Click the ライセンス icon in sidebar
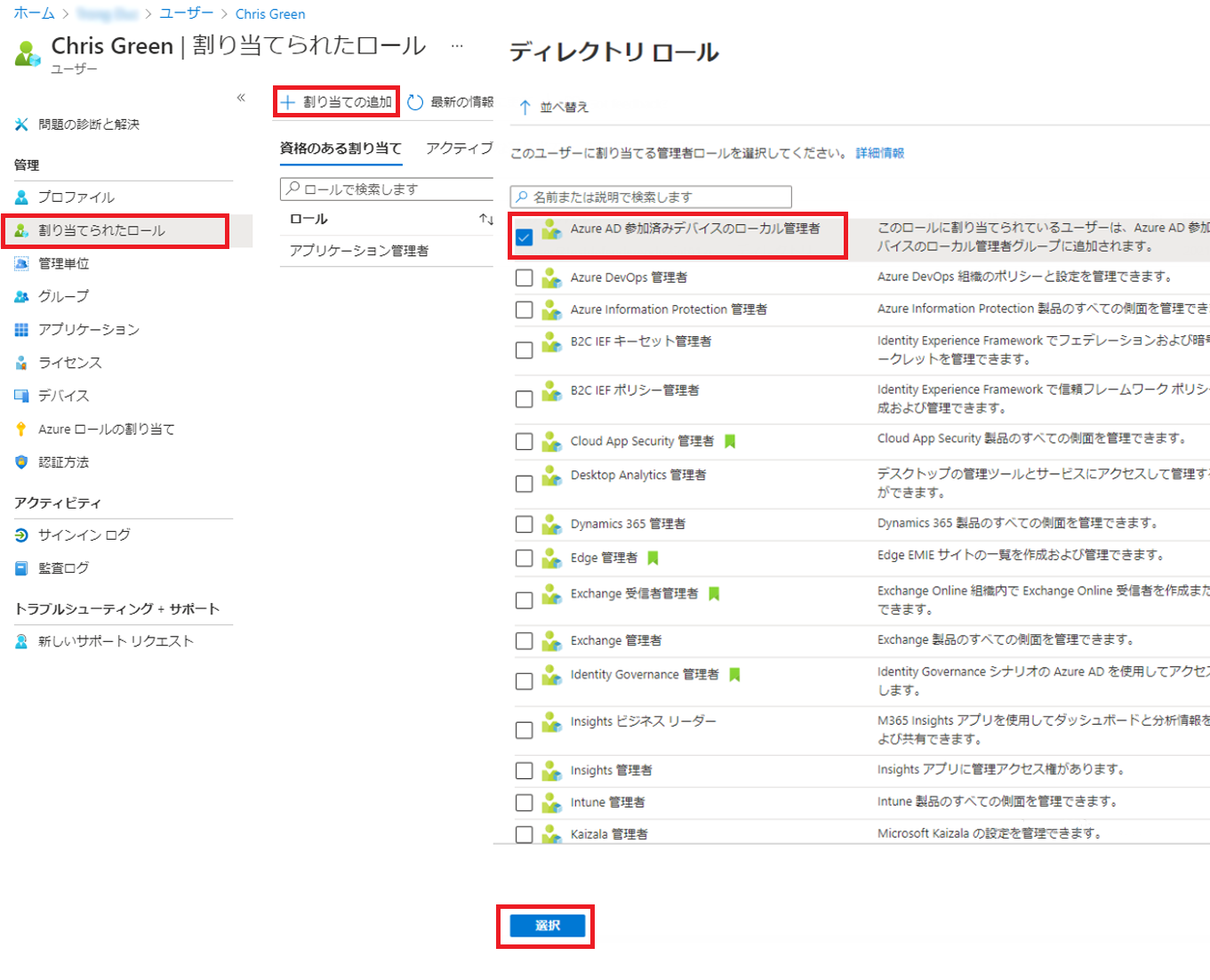Screen dimensions: 1210x980 coord(21,363)
